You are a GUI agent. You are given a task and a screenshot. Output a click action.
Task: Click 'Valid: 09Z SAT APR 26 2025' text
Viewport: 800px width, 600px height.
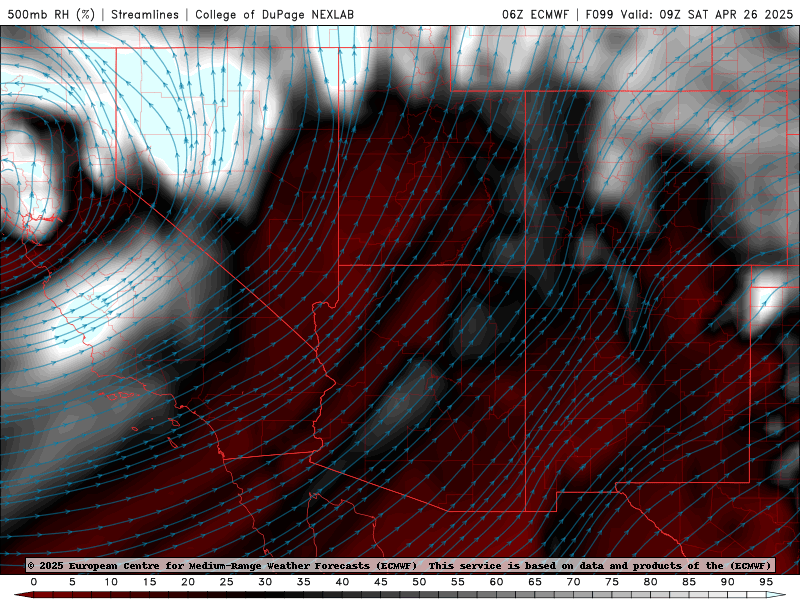pyautogui.click(x=707, y=14)
